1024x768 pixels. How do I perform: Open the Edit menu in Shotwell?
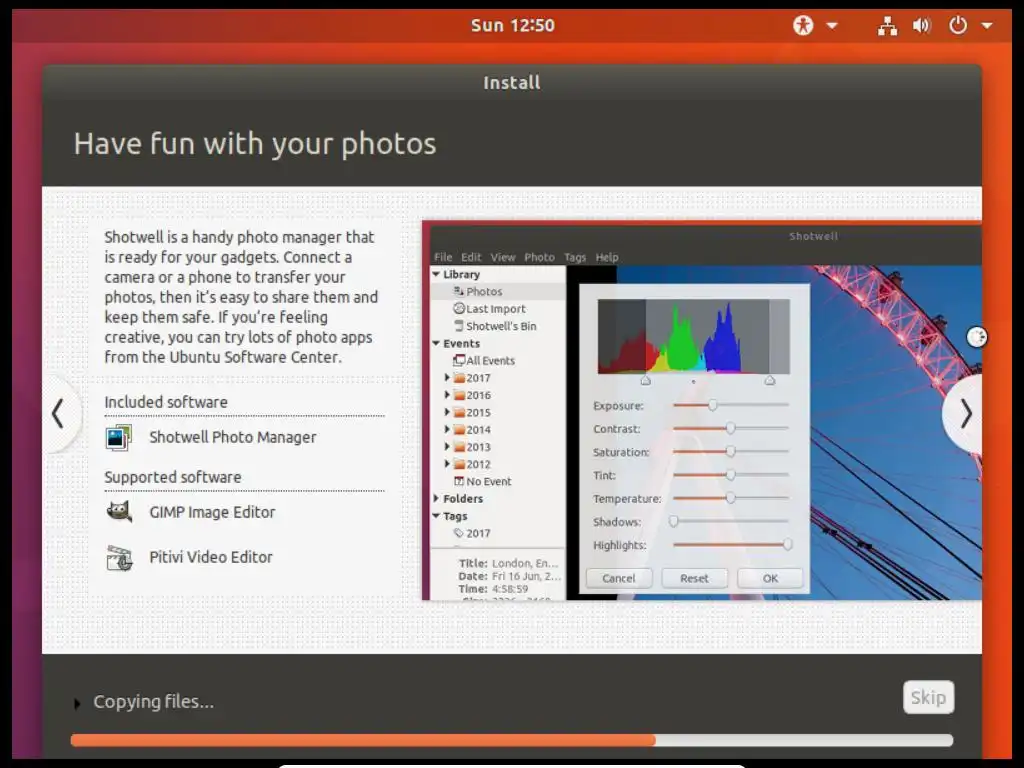(471, 257)
